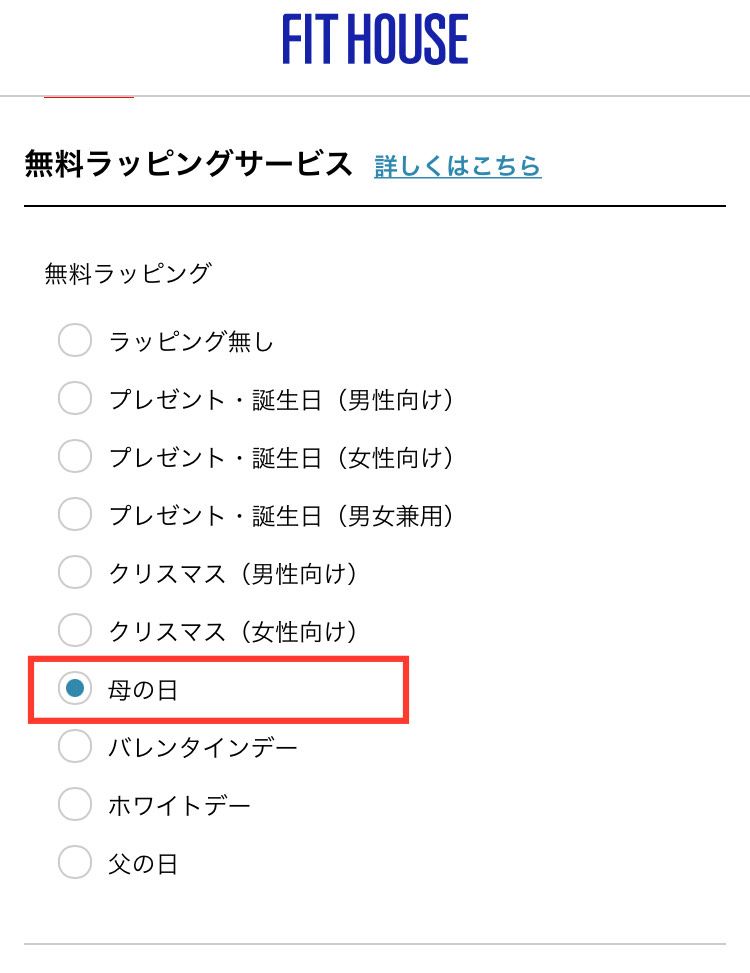Select the 父の日 radio circle

pyautogui.click(x=75, y=863)
